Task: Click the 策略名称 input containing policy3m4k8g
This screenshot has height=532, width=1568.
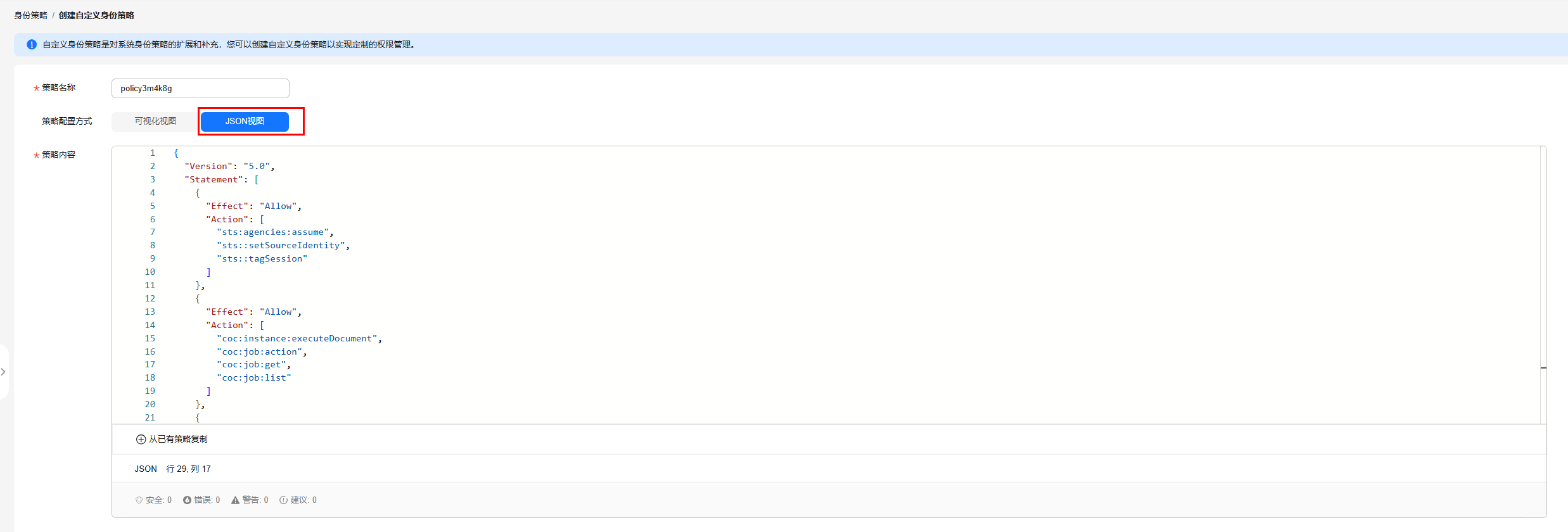Action: (x=200, y=88)
